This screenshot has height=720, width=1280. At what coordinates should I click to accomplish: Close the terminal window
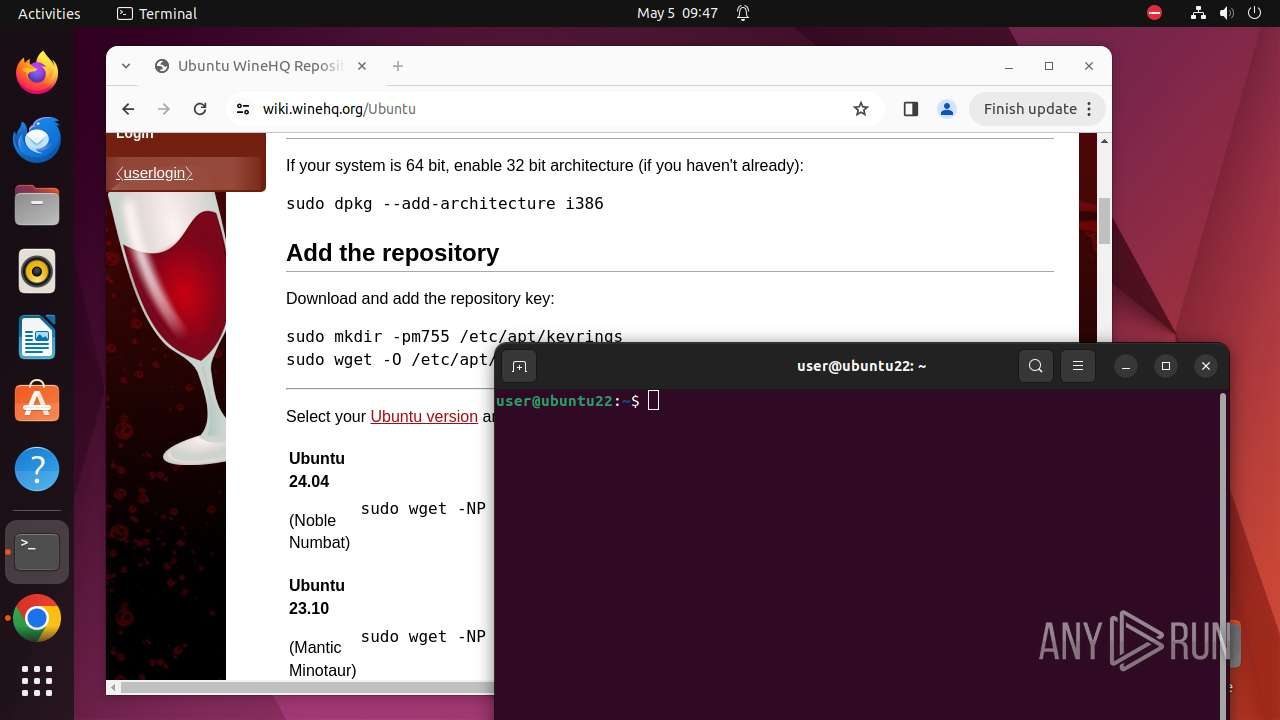point(1206,366)
